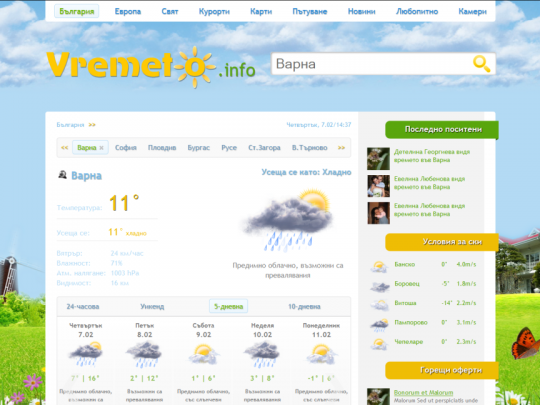
Task: Open first Евелина Любенова profile thumbnail
Action: point(378,186)
